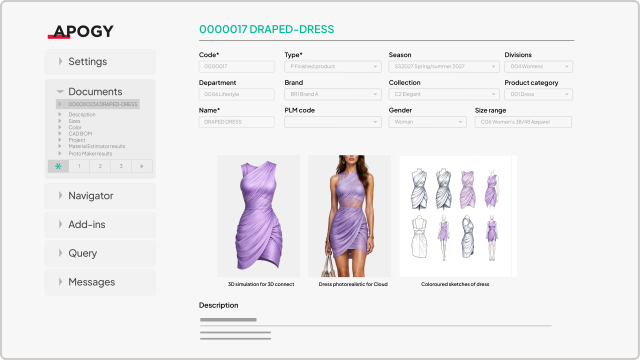The width and height of the screenshot is (640, 360).
Task: Click the Size range field
Action: pyautogui.click(x=523, y=122)
